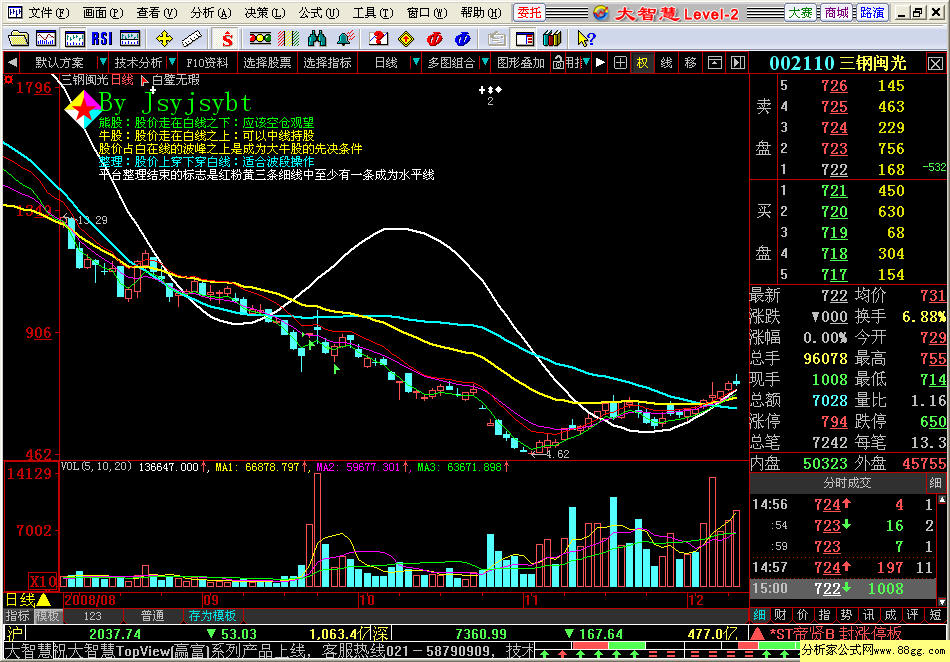950x662 pixels.
Task: Click the alarm bell alert icon
Action: coord(345,39)
